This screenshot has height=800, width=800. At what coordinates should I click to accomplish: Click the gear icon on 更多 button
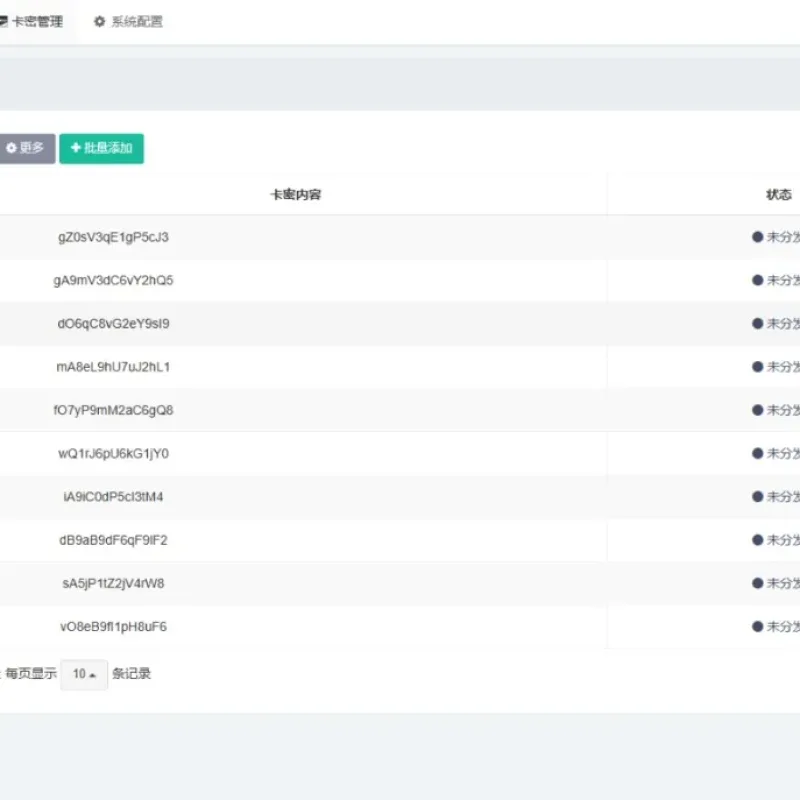[x=11, y=148]
